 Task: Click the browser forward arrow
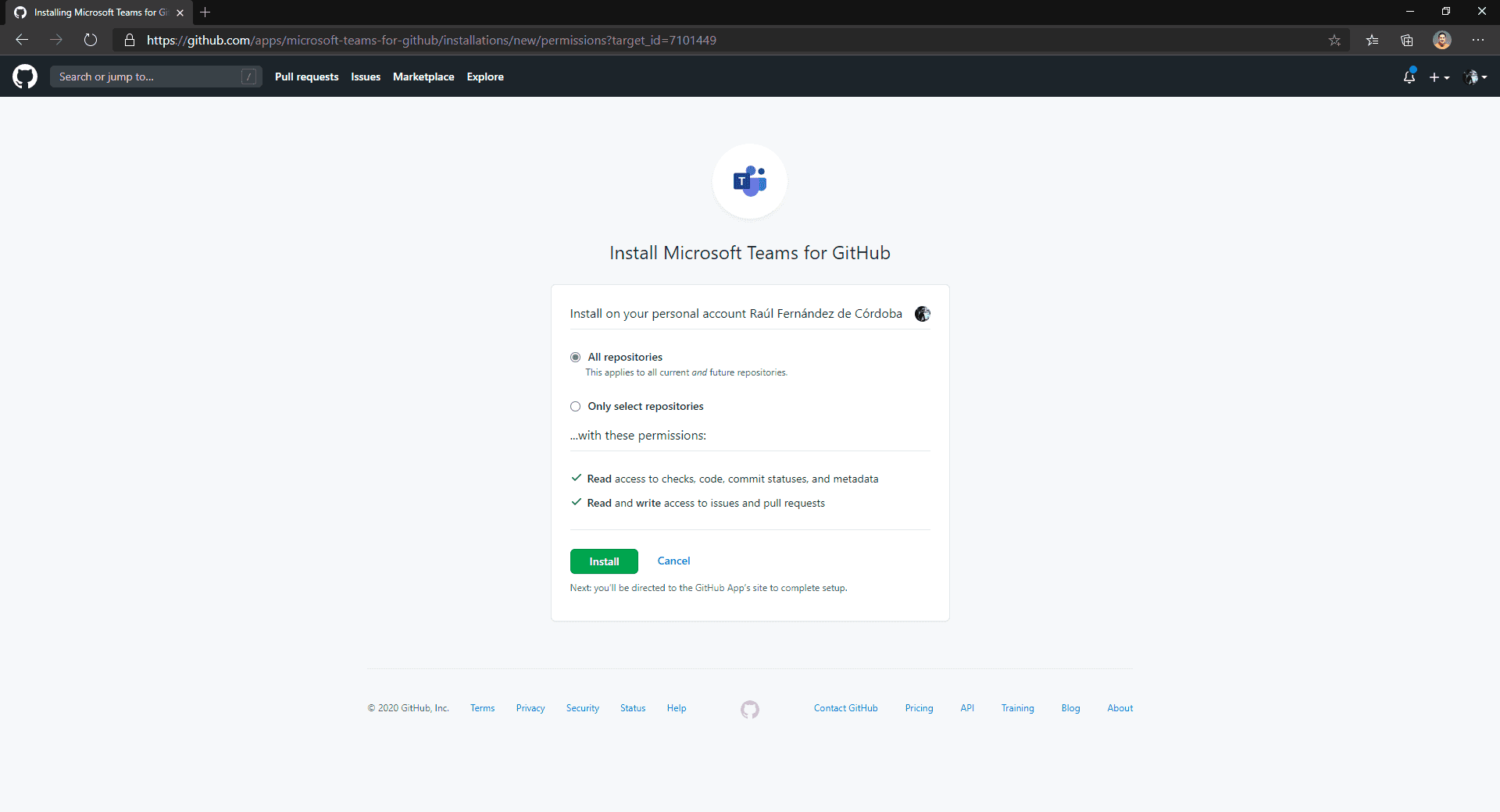pos(56,40)
